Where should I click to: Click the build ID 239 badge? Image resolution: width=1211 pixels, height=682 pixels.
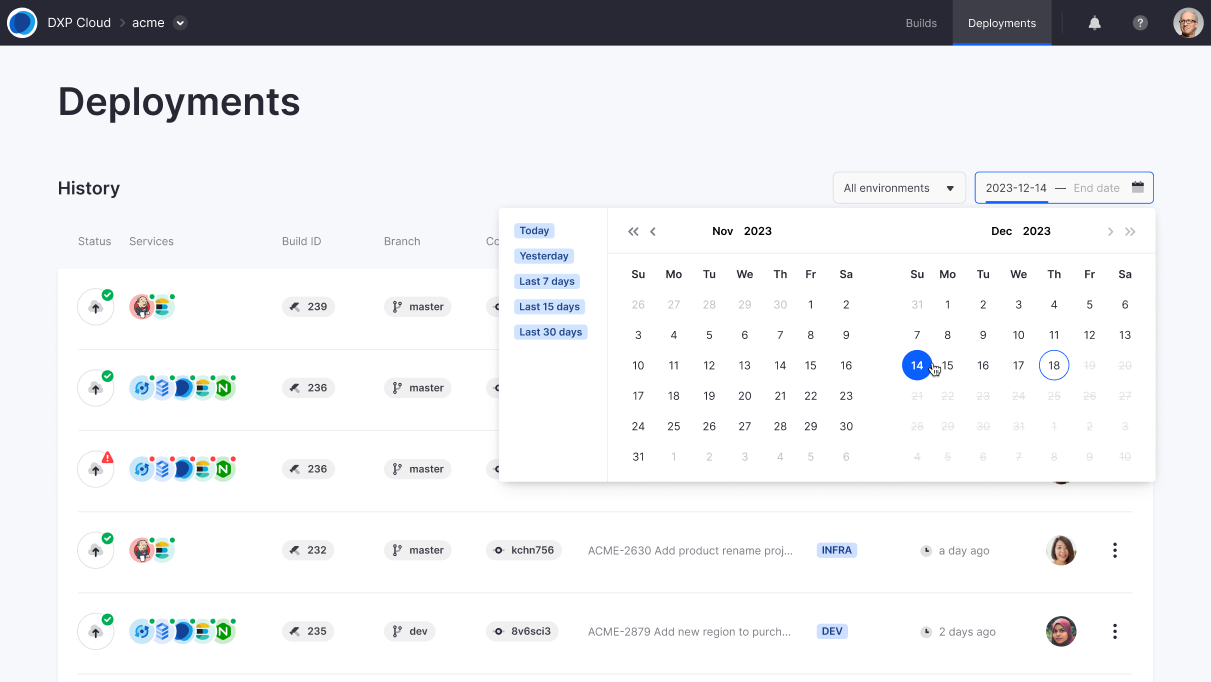[x=308, y=307]
